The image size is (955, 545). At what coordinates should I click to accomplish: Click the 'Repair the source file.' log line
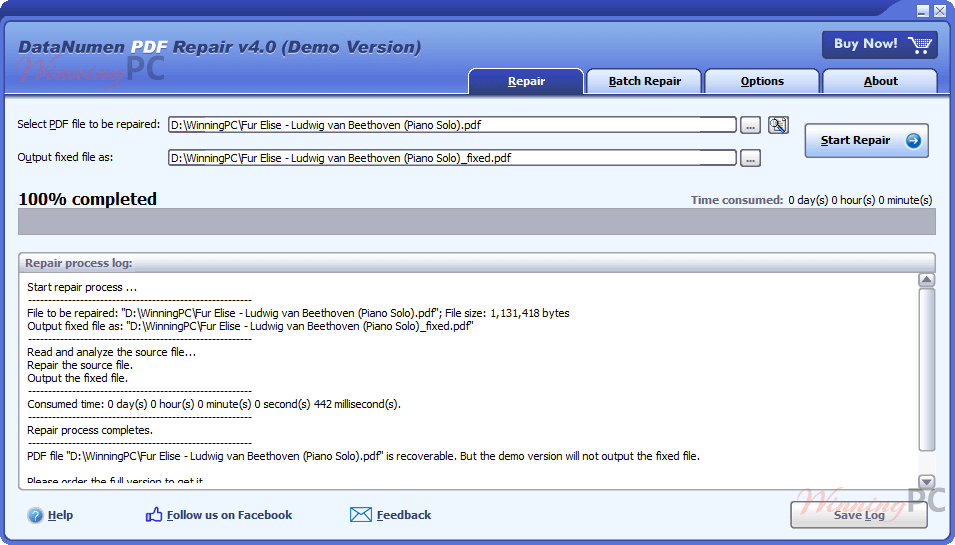click(80, 365)
